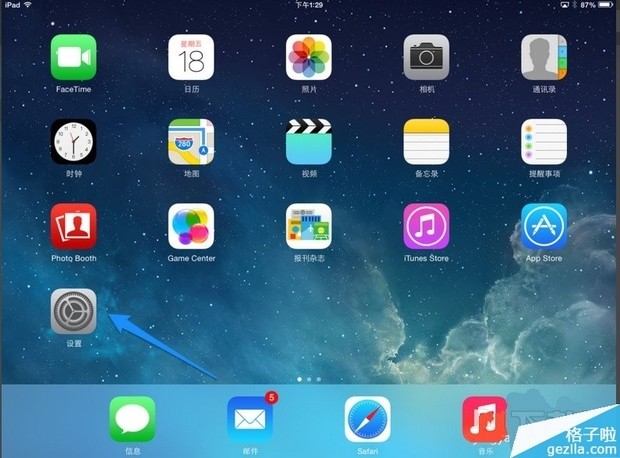Open the Maps app
This screenshot has height=458, width=620.
(x=191, y=142)
